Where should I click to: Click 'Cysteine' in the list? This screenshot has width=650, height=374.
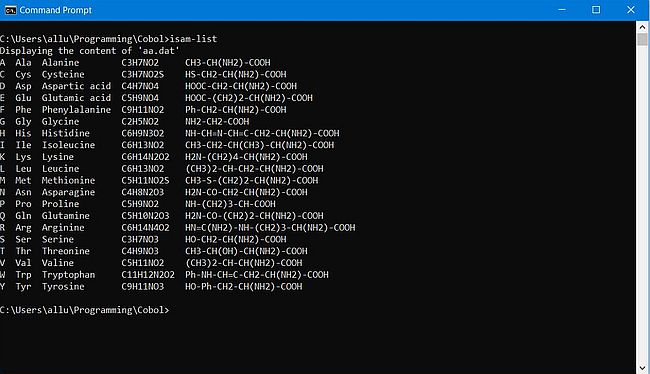(x=63, y=75)
